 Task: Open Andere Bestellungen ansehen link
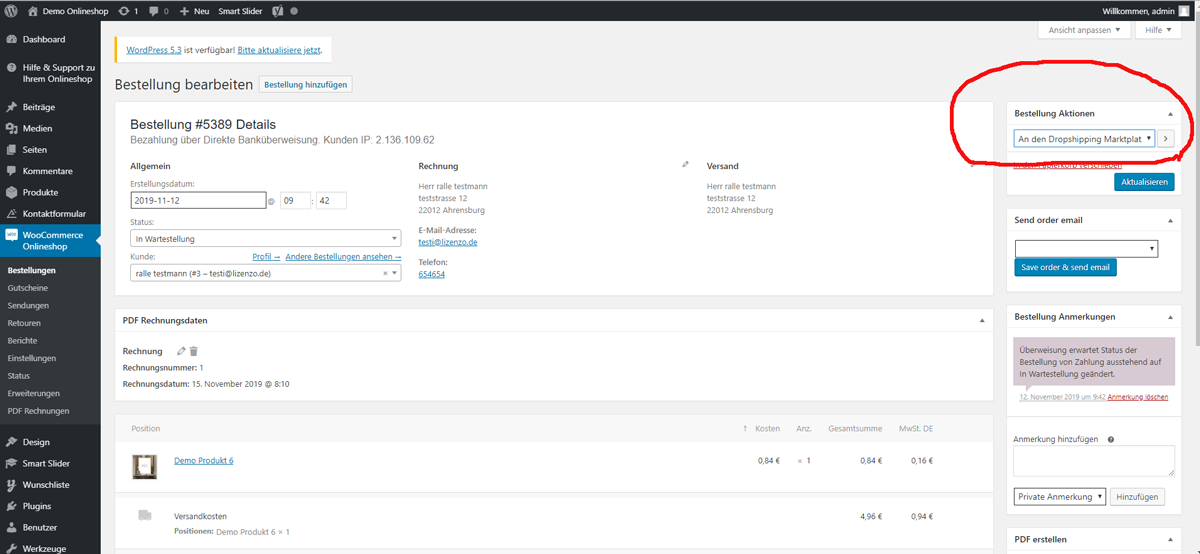pyautogui.click(x=343, y=257)
